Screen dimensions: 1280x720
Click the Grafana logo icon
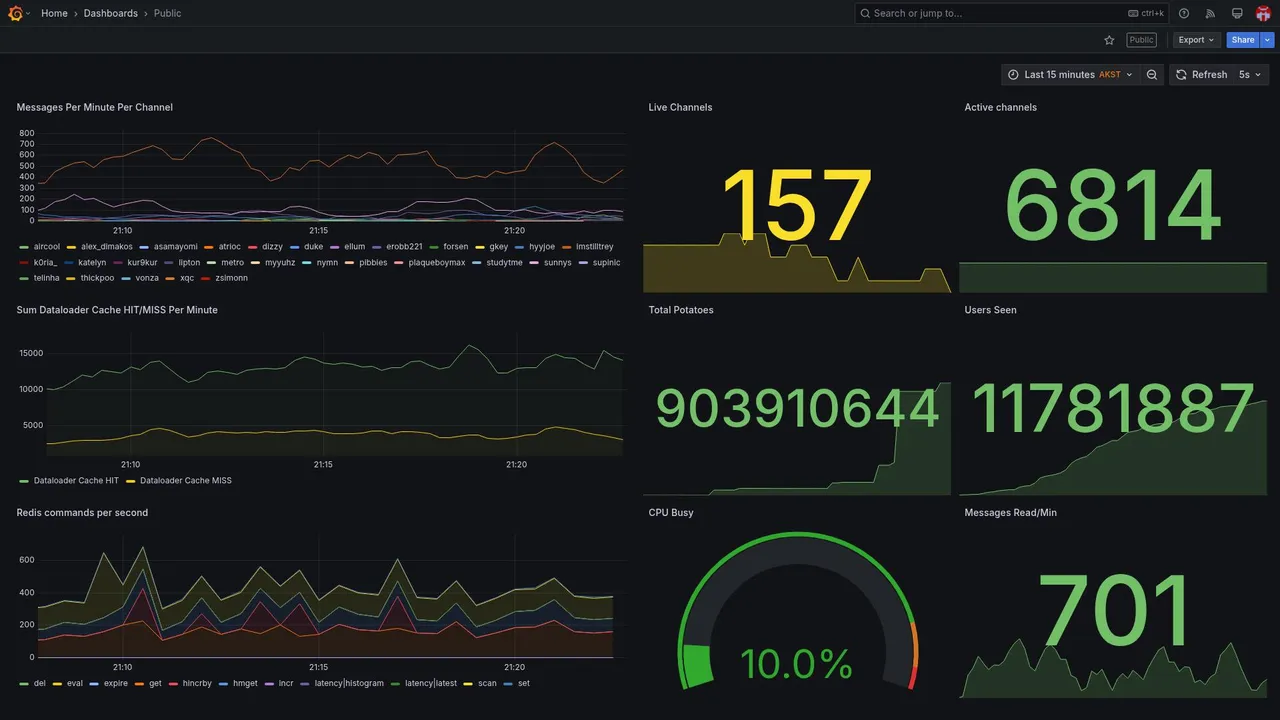pyautogui.click(x=15, y=13)
